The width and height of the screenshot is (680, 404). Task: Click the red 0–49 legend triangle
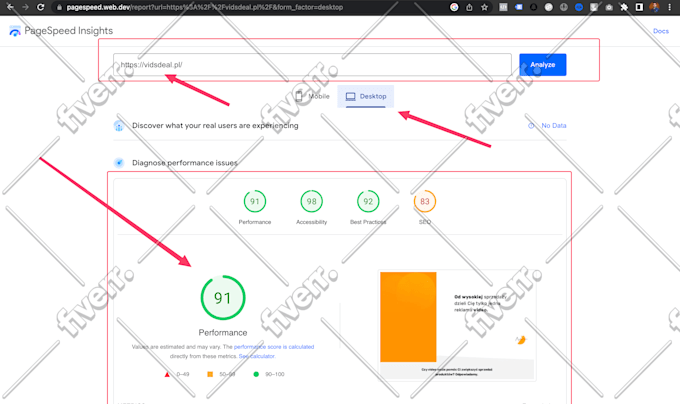click(167, 374)
